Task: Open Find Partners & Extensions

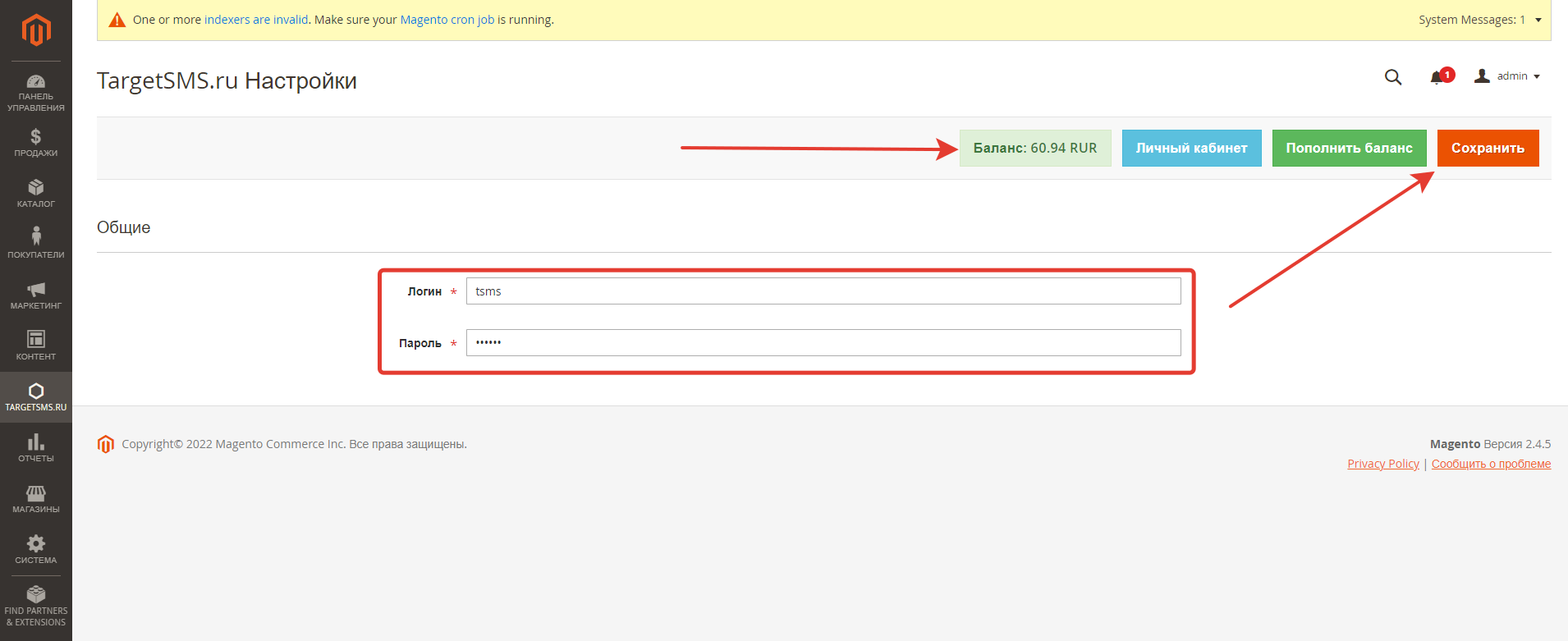Action: coord(36,607)
